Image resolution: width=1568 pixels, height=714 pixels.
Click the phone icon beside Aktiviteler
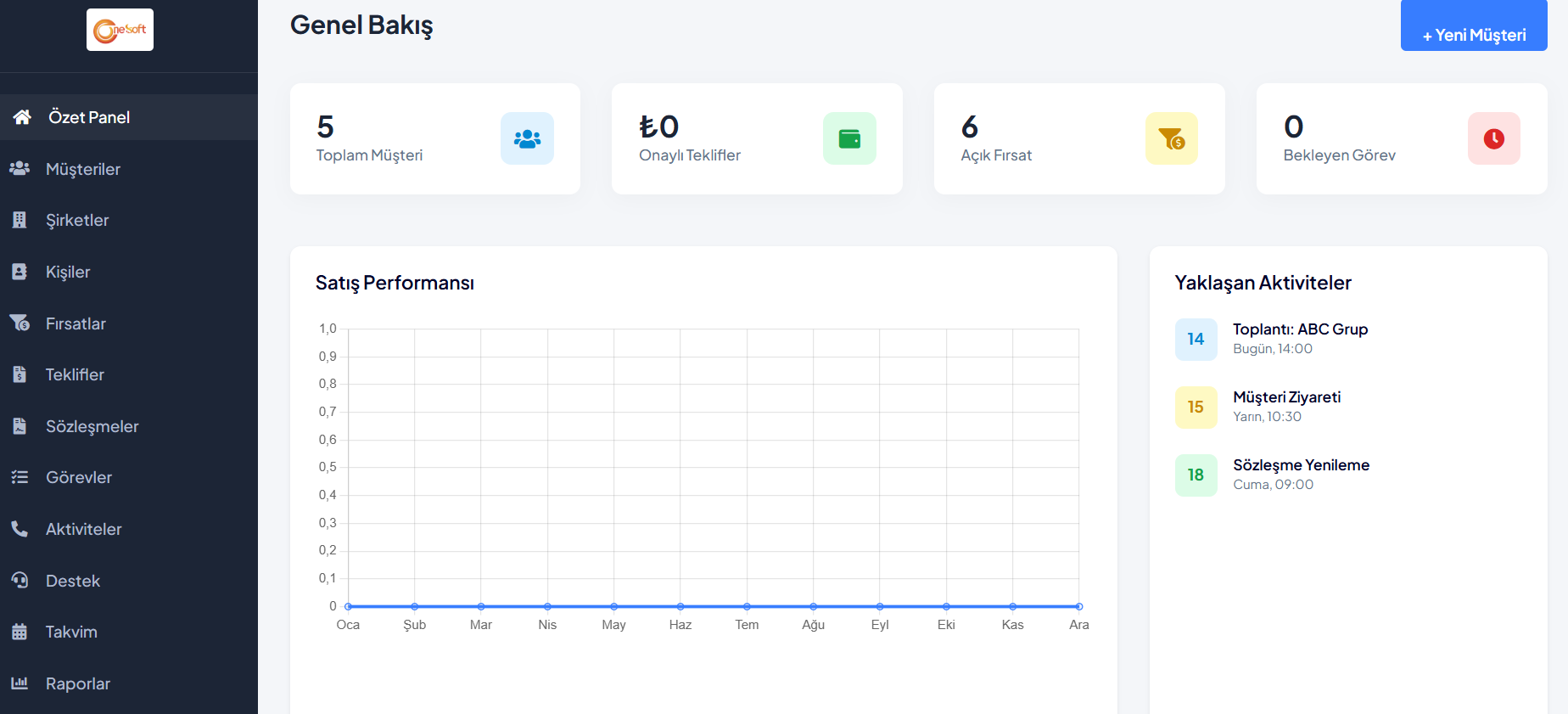(x=20, y=529)
